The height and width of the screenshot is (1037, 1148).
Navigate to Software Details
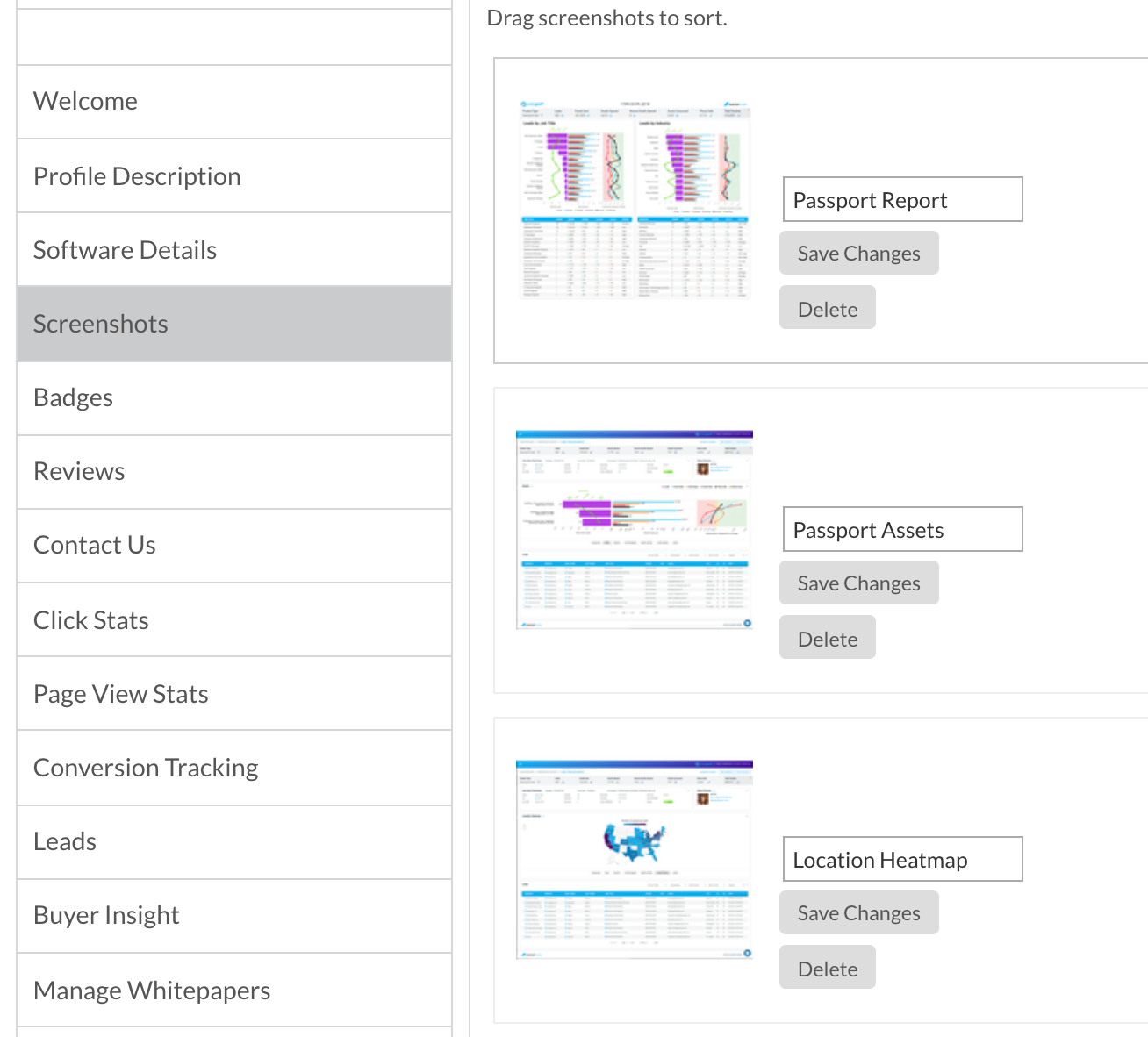pyautogui.click(x=125, y=249)
